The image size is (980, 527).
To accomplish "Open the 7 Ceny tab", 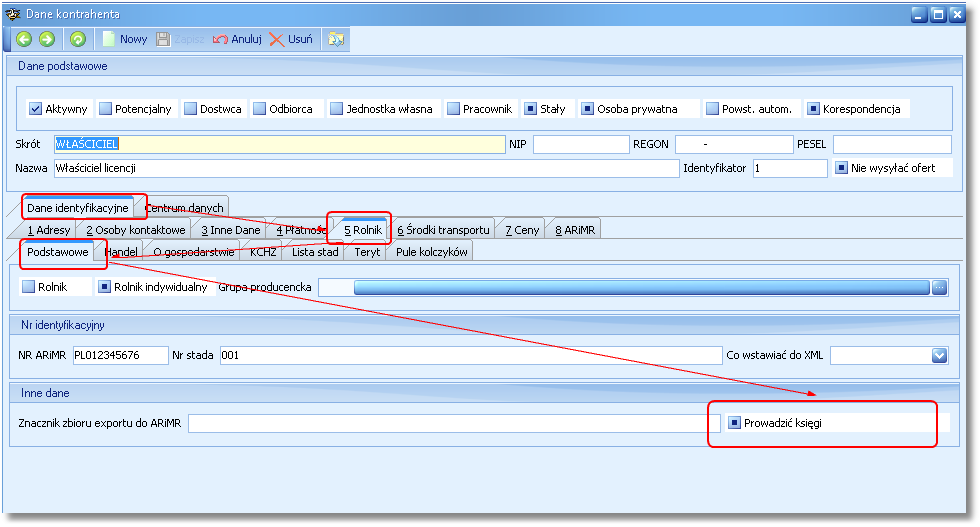I will (x=522, y=230).
